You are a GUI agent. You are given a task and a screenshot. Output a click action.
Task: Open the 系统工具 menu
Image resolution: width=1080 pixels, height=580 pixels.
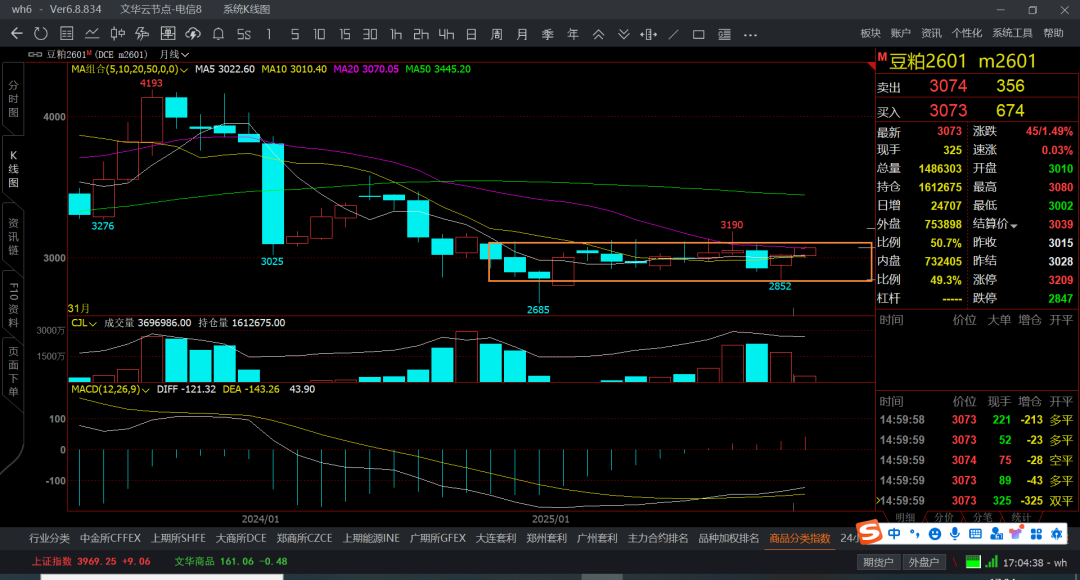pos(1012,33)
